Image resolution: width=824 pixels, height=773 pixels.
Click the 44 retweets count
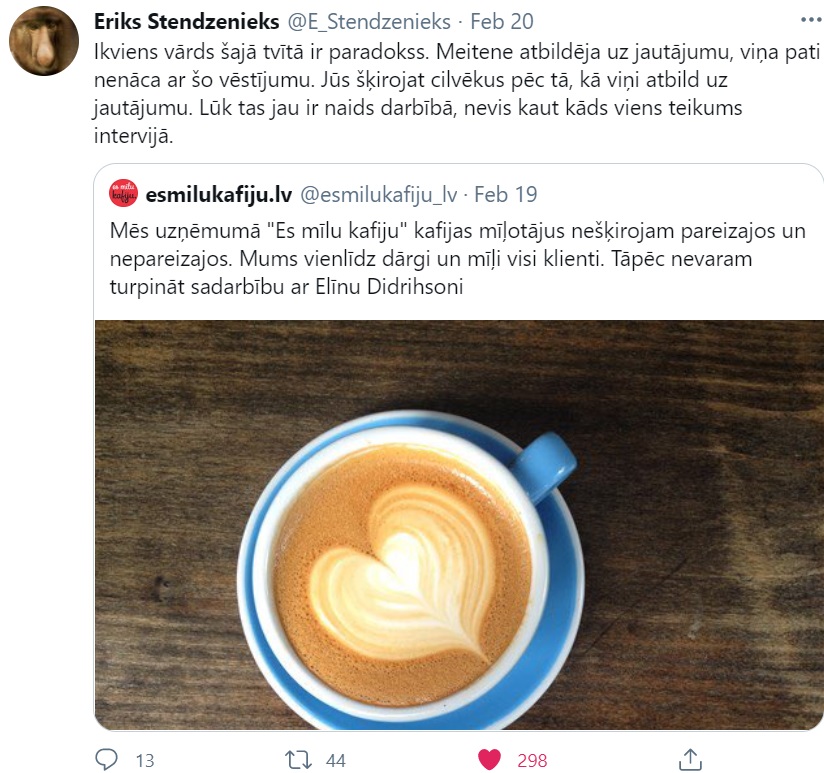click(x=336, y=760)
